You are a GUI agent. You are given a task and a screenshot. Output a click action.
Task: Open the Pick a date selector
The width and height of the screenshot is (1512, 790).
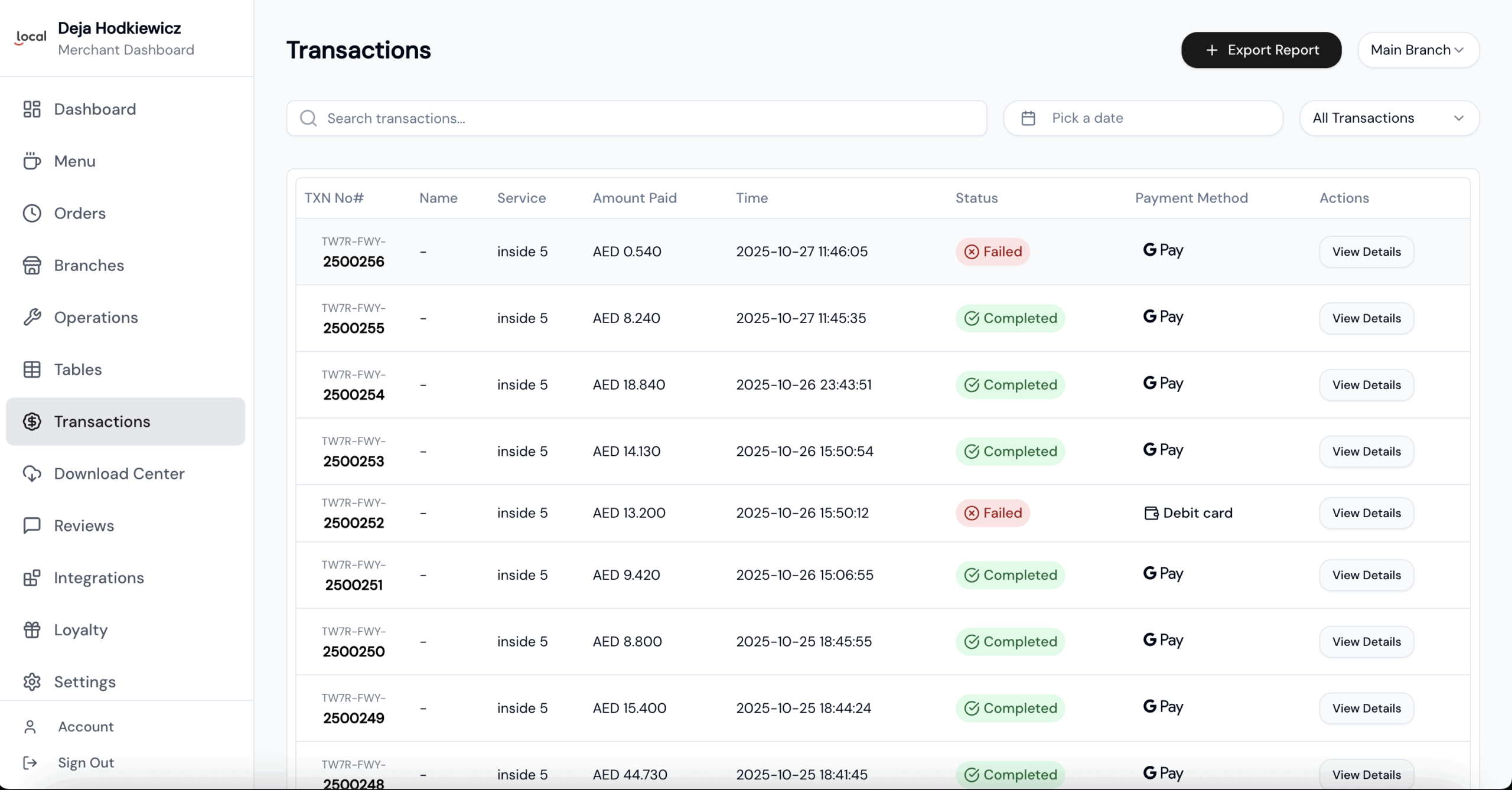(x=1143, y=118)
